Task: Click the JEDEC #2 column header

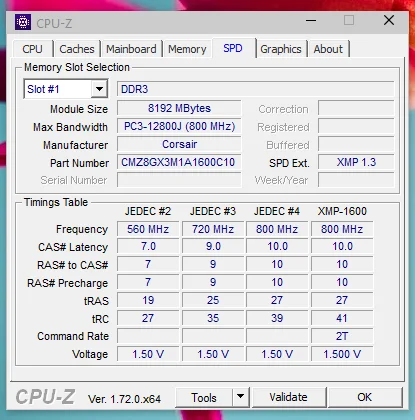Action: (x=148, y=211)
